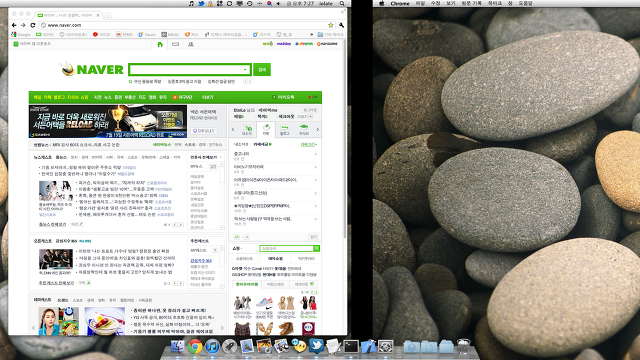This screenshot has height=360, width=640.
Task: Open the Google bookmark in the bookmarks bar
Action: (21, 35)
